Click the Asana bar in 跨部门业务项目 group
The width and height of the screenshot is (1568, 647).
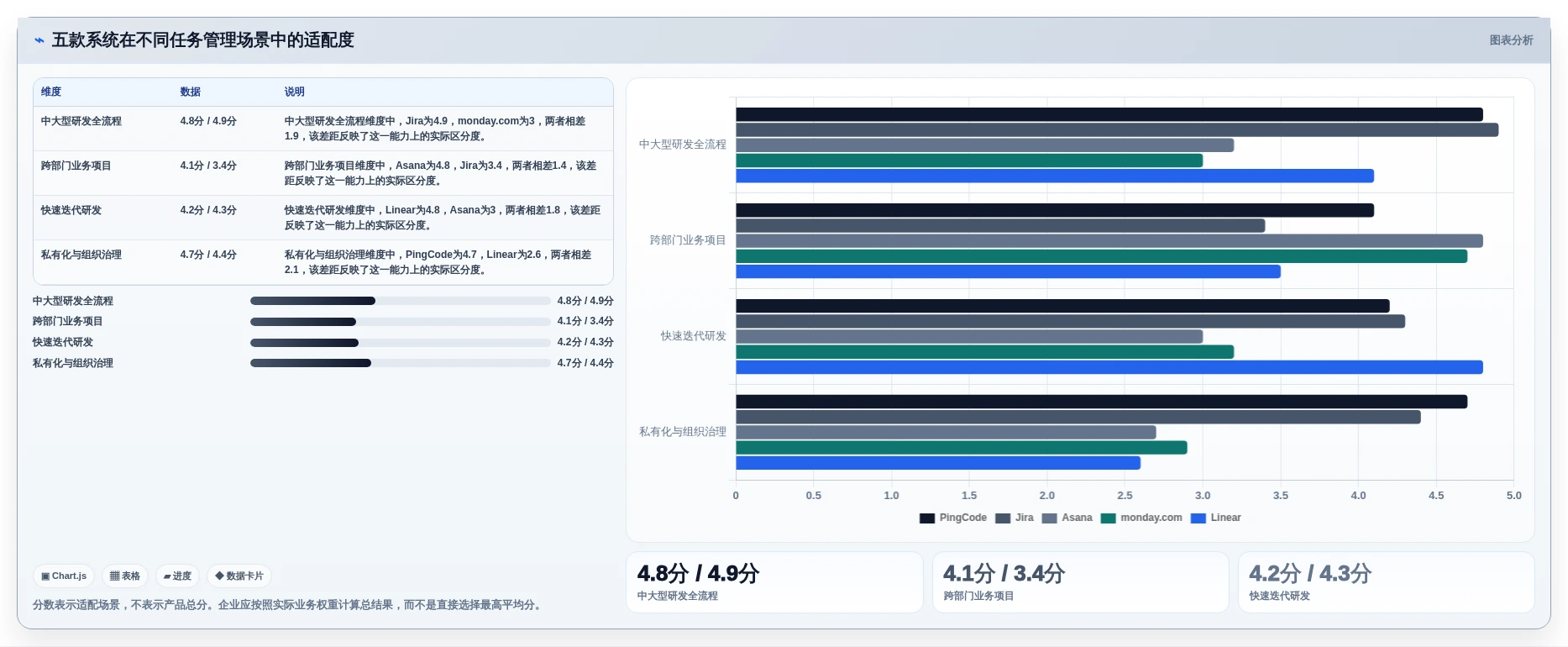1109,241
